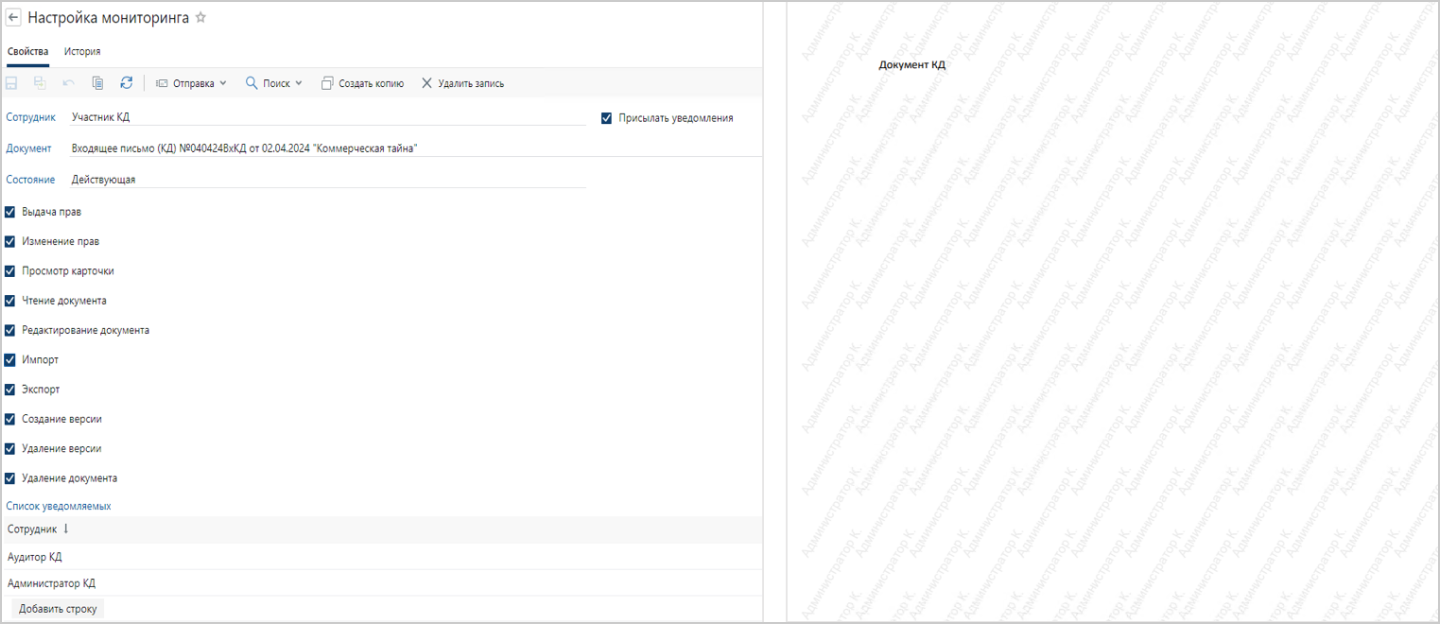Disable the Редактирование документа checkbox
This screenshot has width=1440, height=624.
click(x=10, y=330)
